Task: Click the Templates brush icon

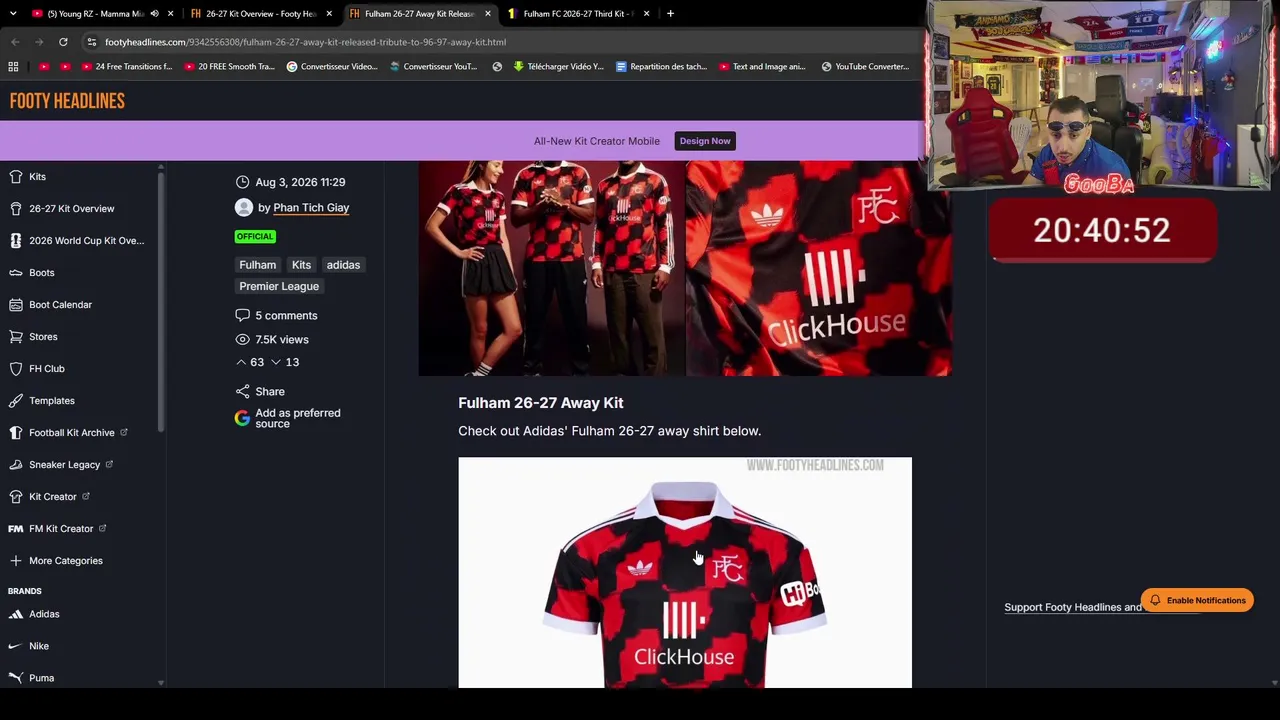Action: [x=15, y=401]
